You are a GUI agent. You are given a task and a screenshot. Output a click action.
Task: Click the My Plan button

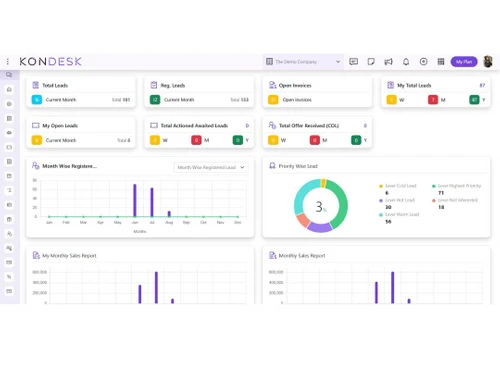[464, 62]
